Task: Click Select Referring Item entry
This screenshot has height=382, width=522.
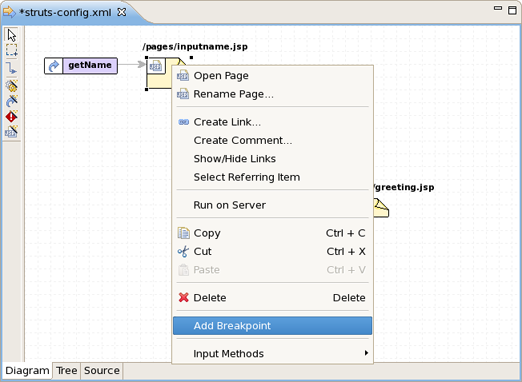Action: pyautogui.click(x=272, y=177)
